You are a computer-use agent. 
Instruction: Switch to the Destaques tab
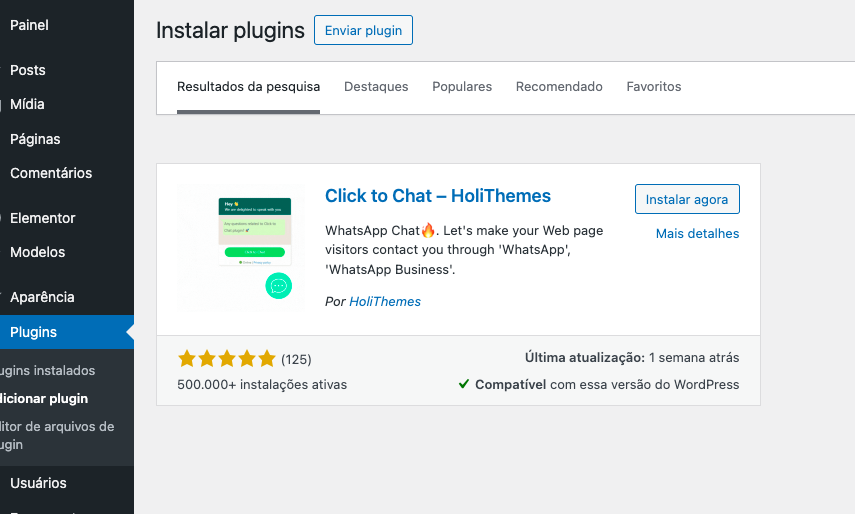tap(376, 87)
